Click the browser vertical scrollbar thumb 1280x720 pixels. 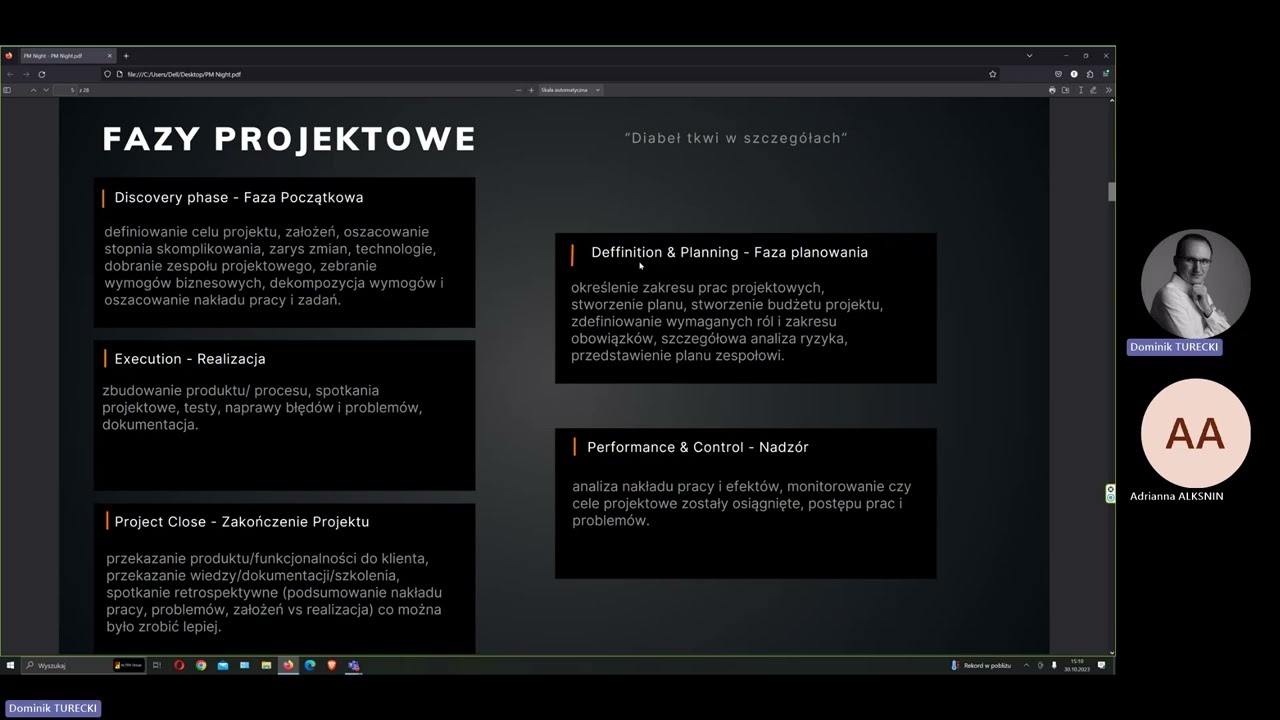[x=1111, y=192]
